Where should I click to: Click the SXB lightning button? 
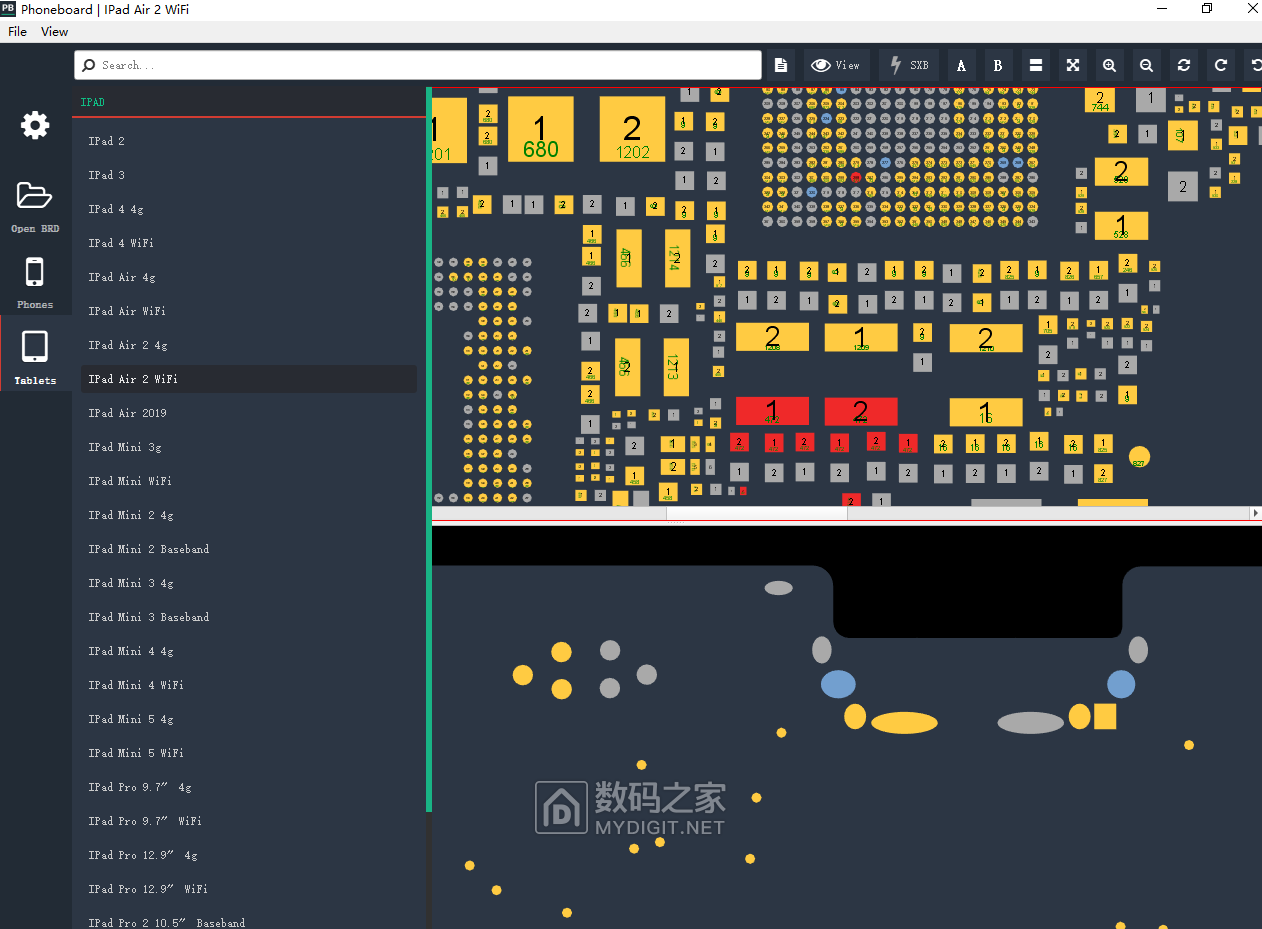click(909, 65)
